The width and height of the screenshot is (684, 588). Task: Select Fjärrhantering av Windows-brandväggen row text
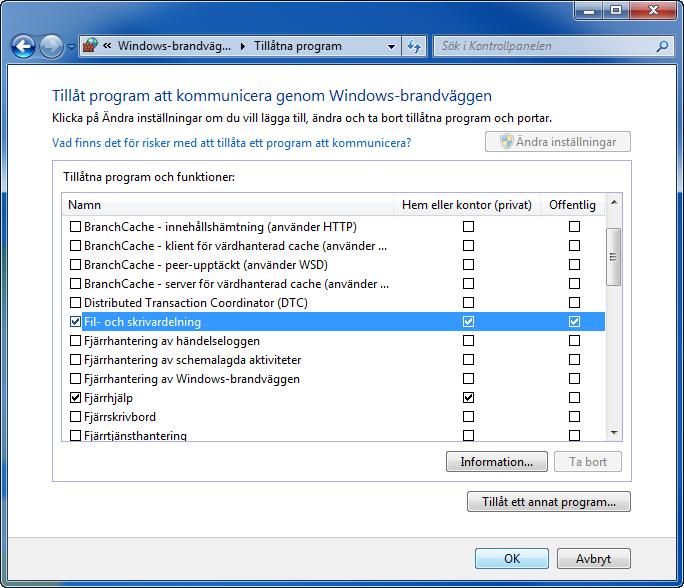192,379
